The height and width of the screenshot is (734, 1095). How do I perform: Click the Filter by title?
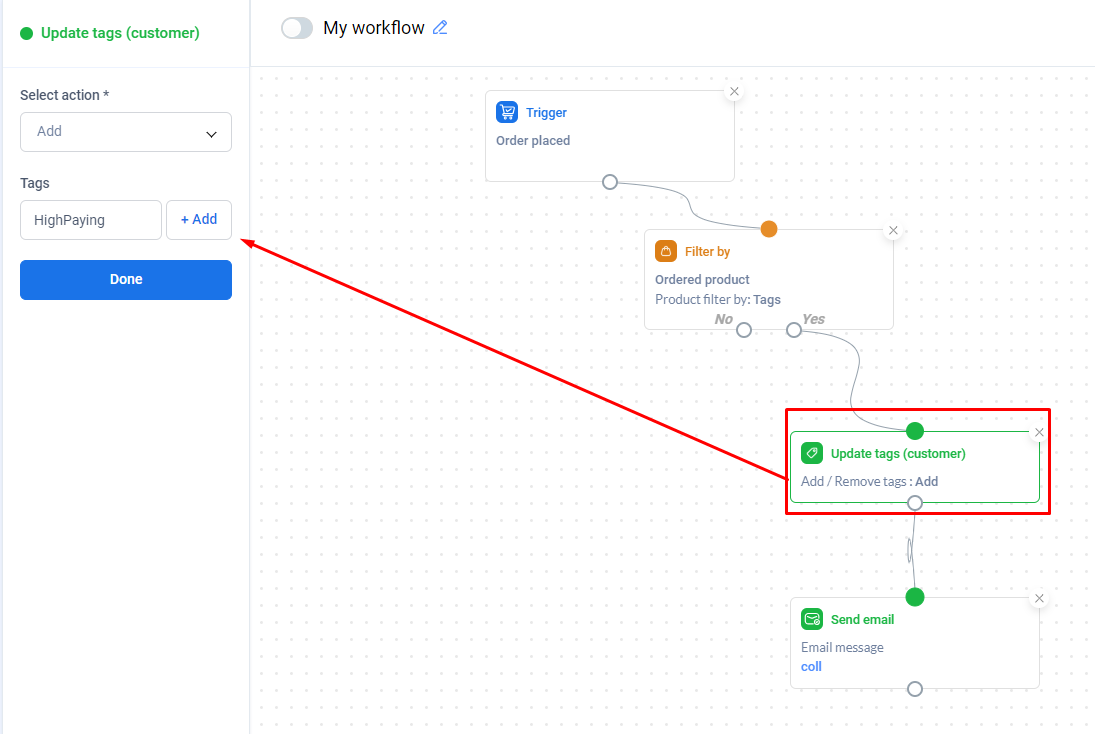(707, 251)
